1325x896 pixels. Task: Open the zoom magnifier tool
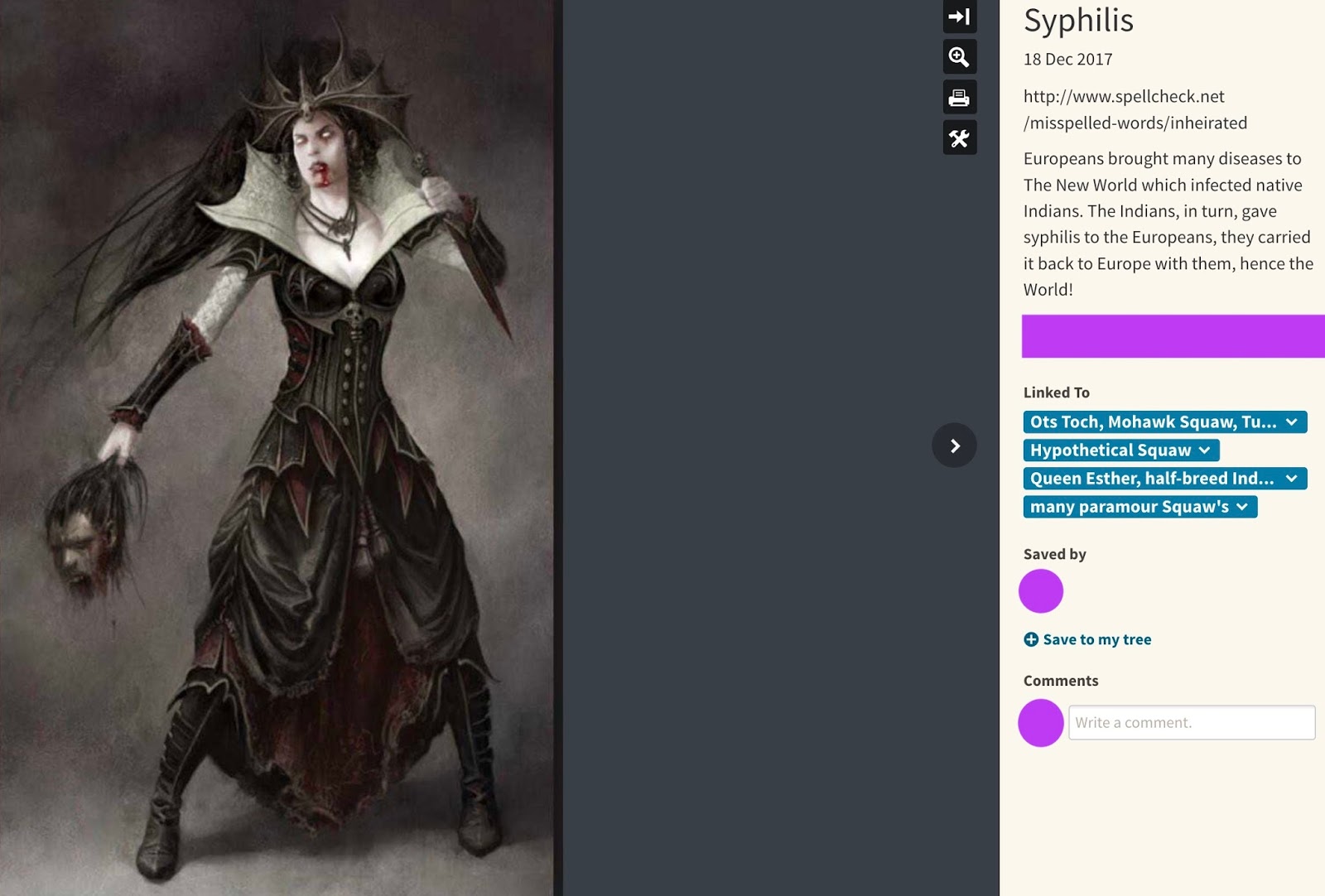tap(960, 57)
